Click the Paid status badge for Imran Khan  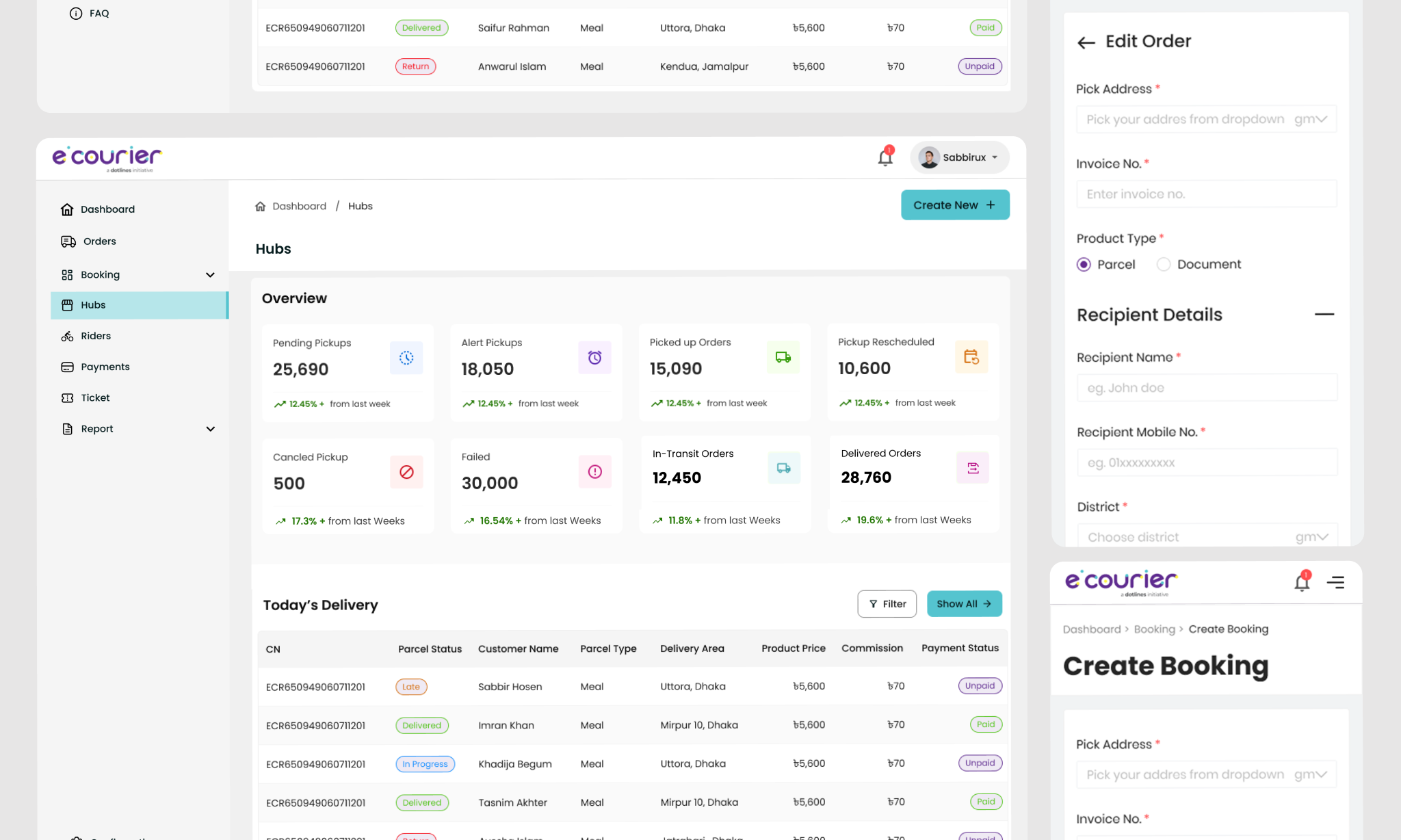(x=985, y=724)
